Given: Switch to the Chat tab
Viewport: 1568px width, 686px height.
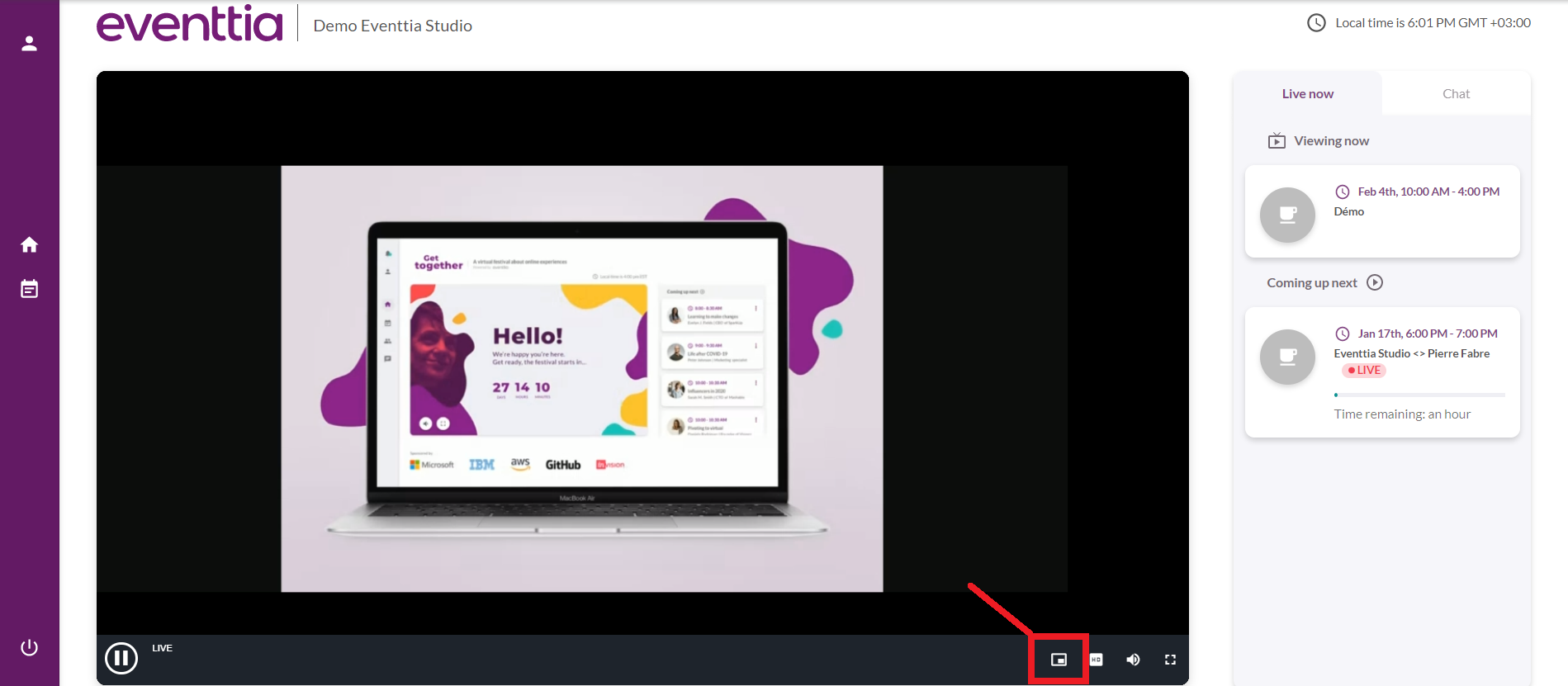Looking at the screenshot, I should point(1456,94).
